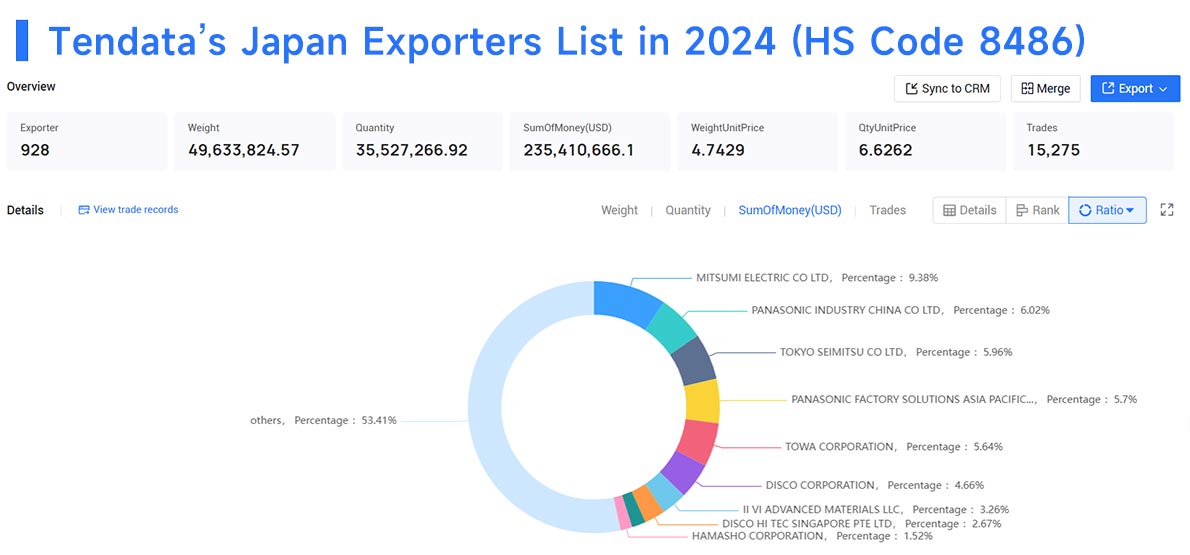
Task: Click the HAMASHO CORPORATION label
Action: pos(812,536)
